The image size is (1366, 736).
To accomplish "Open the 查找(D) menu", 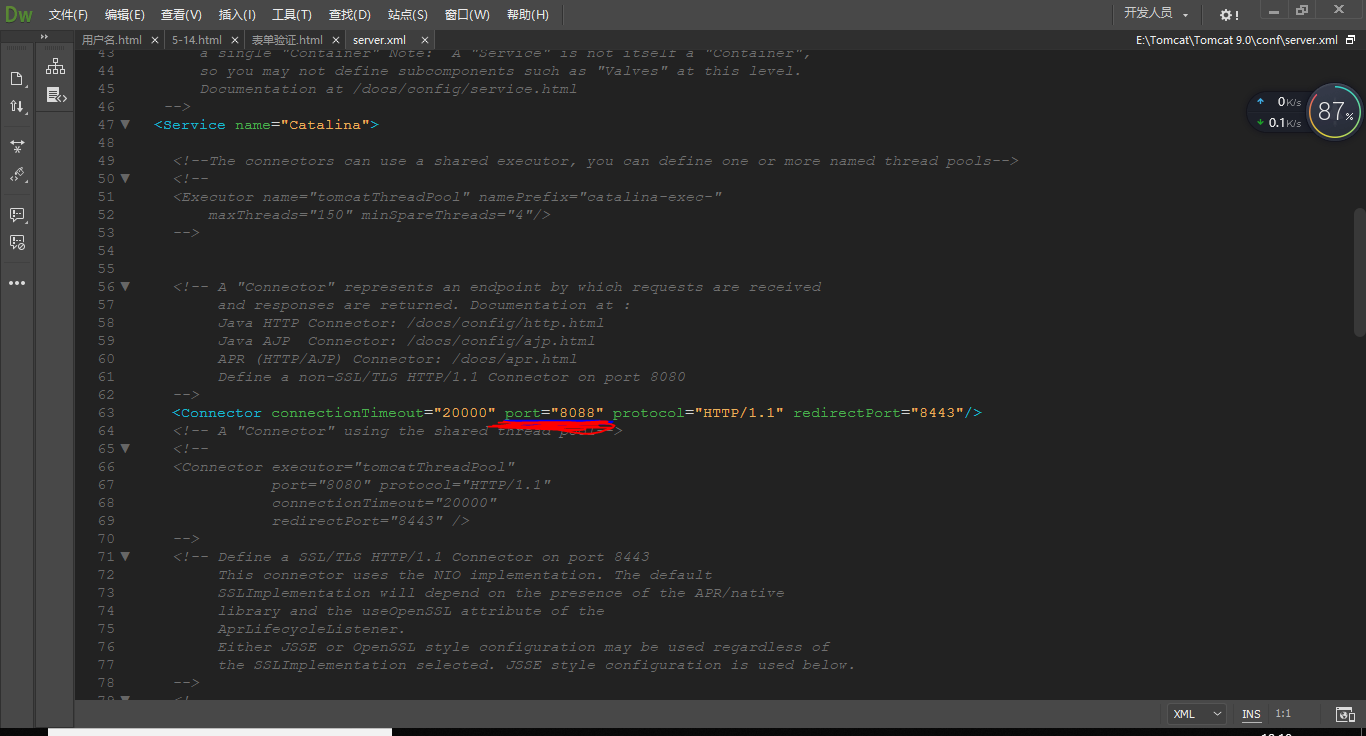I will point(350,15).
